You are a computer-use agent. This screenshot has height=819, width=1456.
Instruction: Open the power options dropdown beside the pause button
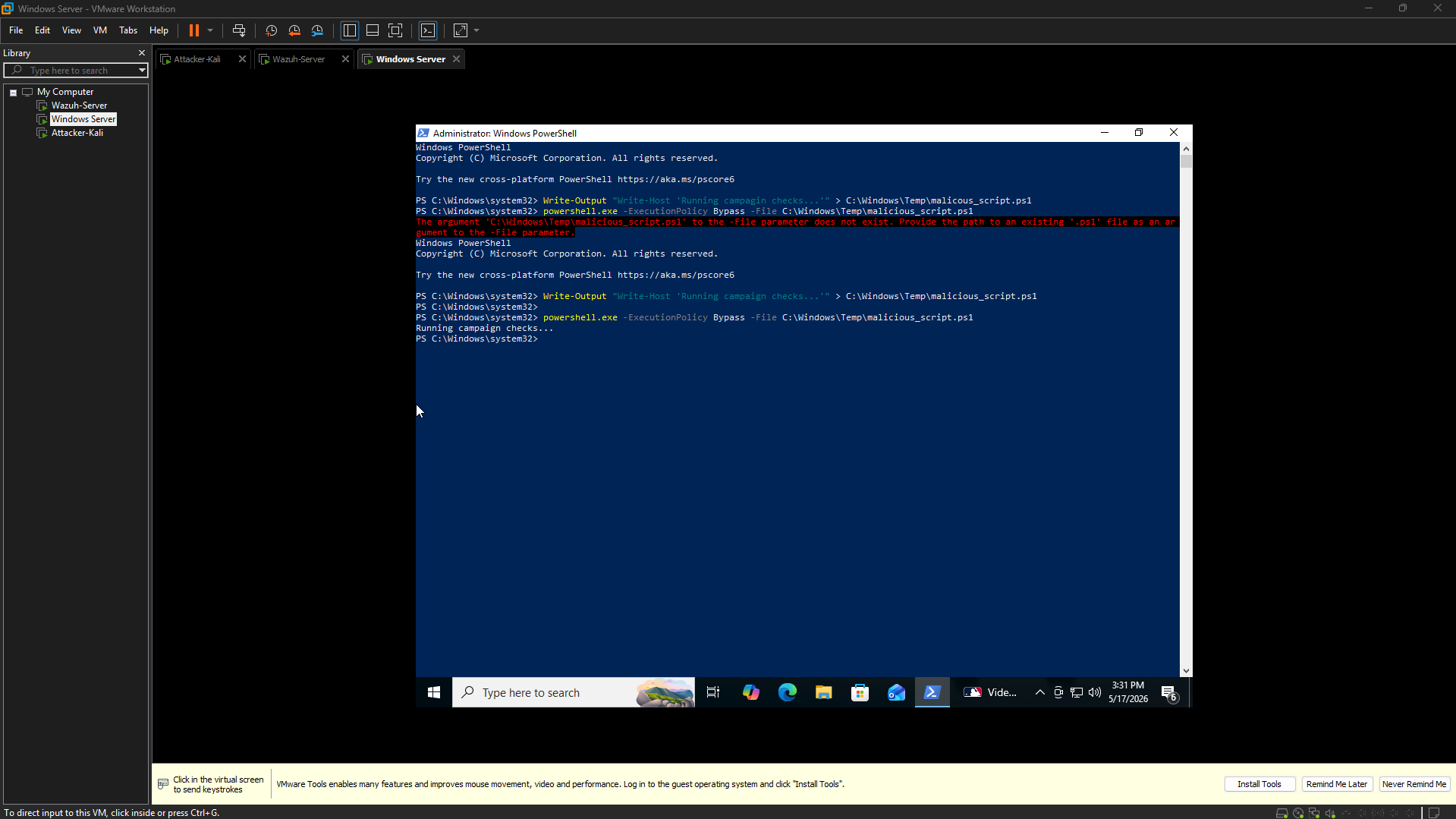coord(210,30)
